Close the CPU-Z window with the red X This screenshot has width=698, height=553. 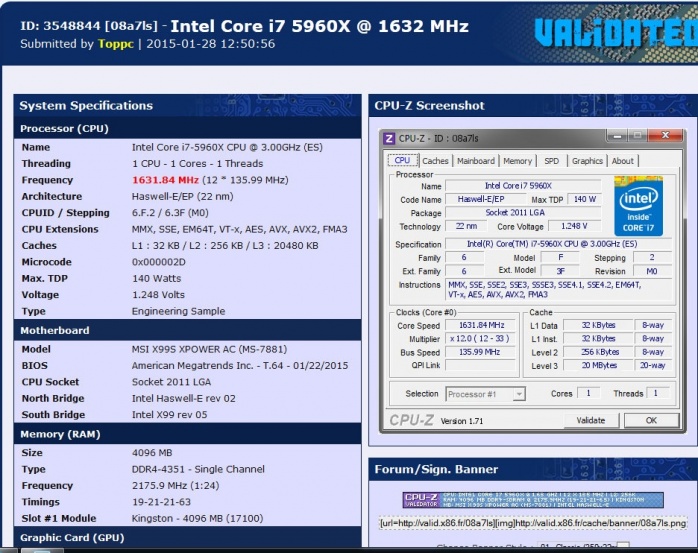tap(665, 135)
